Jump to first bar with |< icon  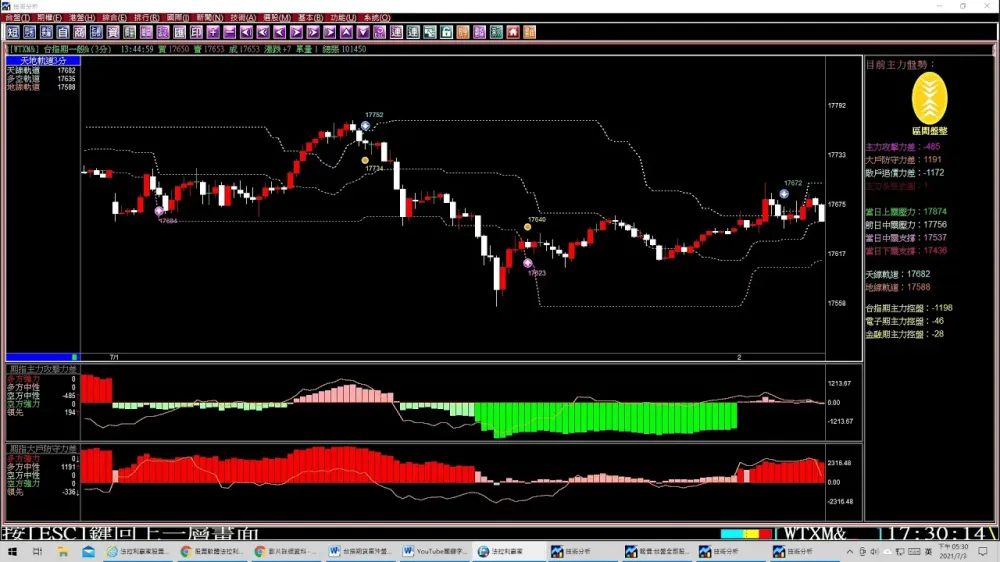point(246,32)
